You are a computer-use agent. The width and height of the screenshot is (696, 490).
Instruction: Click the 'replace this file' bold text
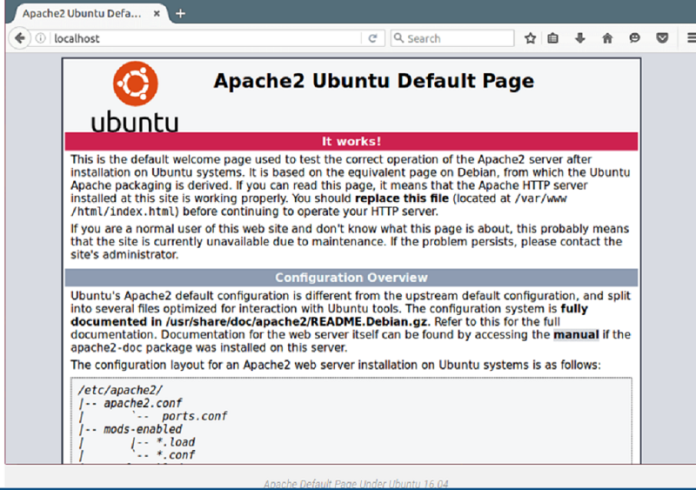(x=402, y=198)
